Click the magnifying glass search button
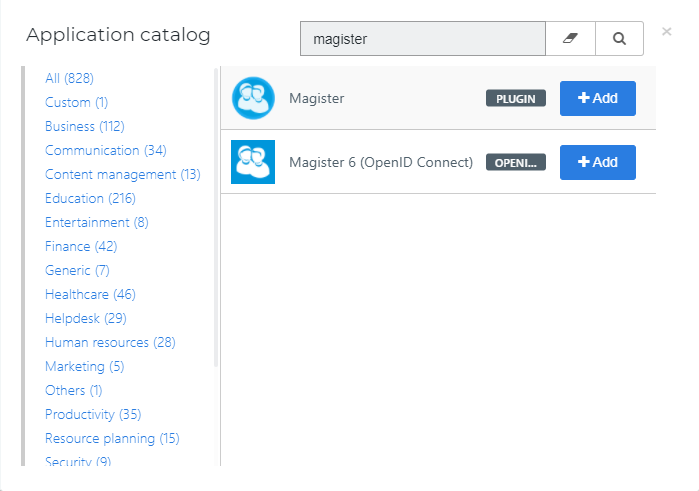Image resolution: width=699 pixels, height=491 pixels. tap(619, 38)
